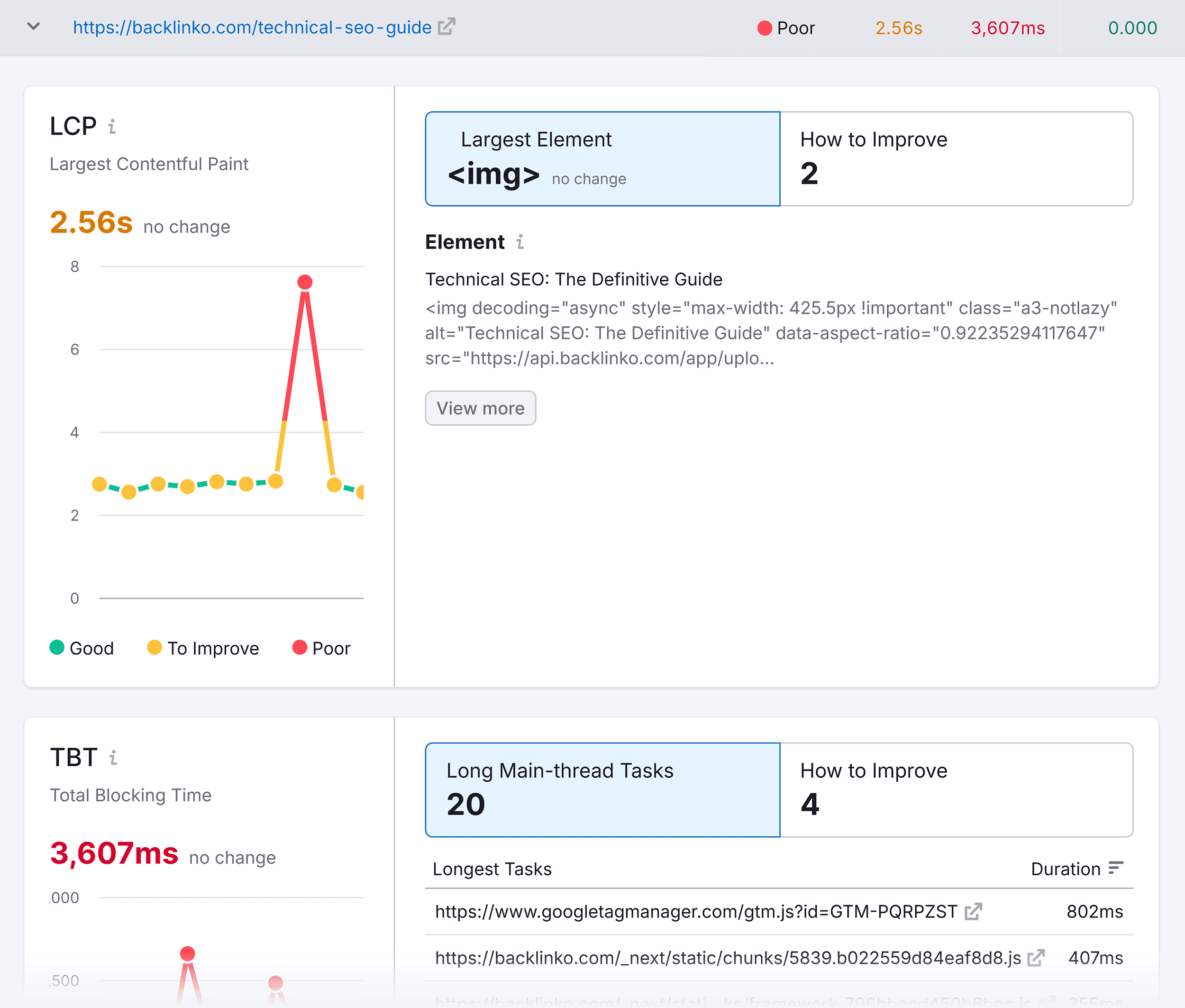The width and height of the screenshot is (1185, 1008).
Task: Click the Element info icon
Action: coord(520,242)
